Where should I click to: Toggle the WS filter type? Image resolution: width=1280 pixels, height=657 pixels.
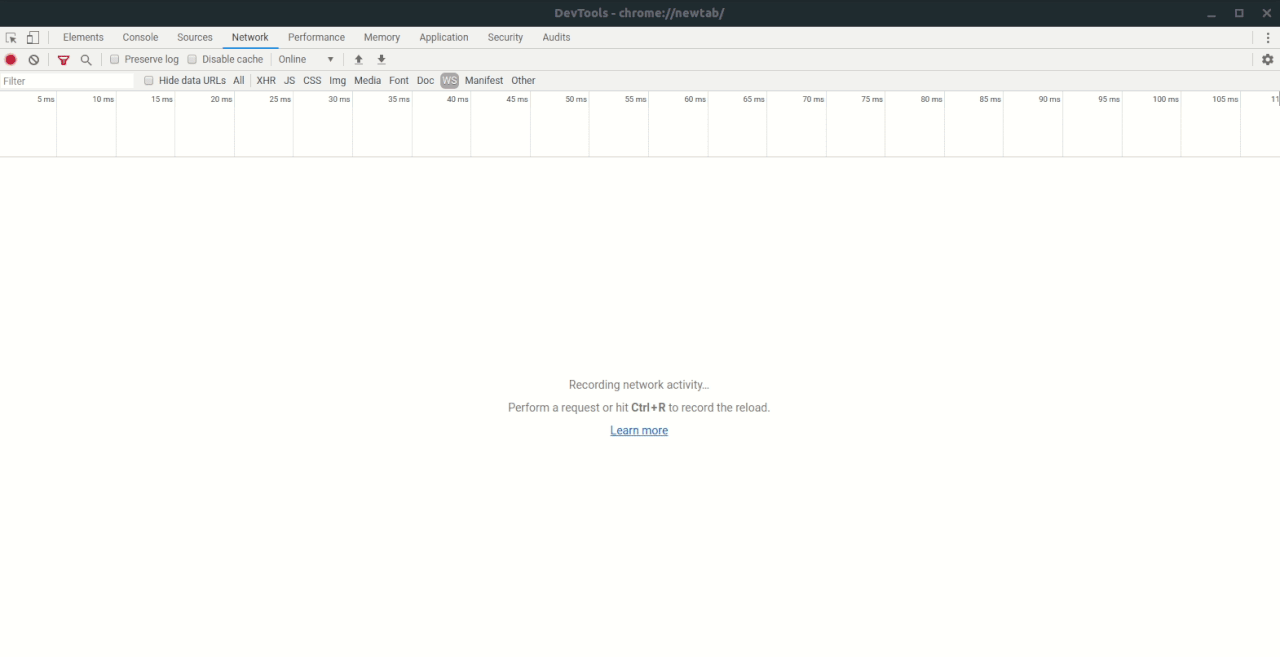click(449, 81)
